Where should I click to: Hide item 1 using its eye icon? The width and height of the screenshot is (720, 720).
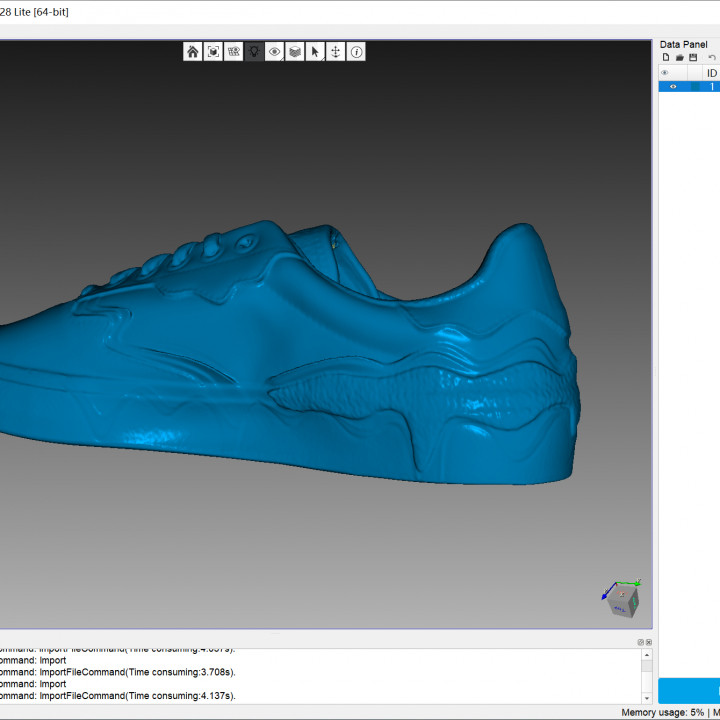(672, 87)
